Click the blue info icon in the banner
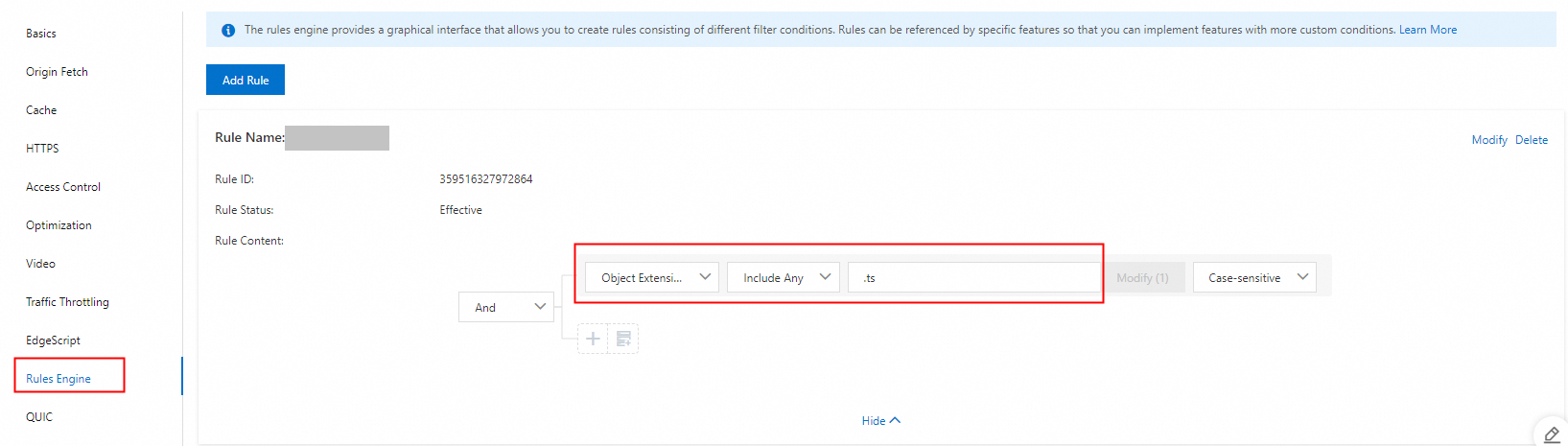The image size is (1568, 446). pyautogui.click(x=228, y=31)
